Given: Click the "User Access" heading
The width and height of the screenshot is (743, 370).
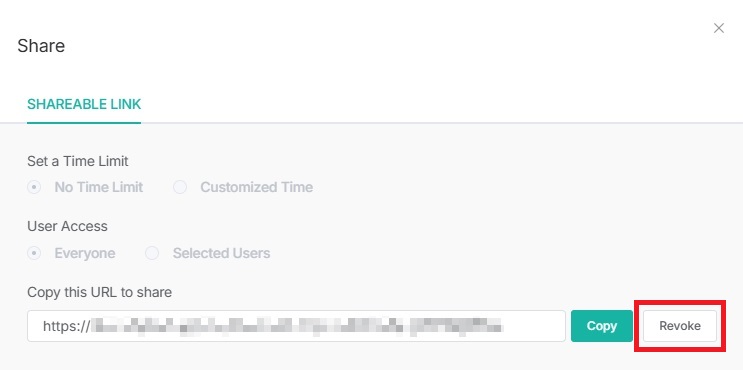Looking at the screenshot, I should 67,226.
